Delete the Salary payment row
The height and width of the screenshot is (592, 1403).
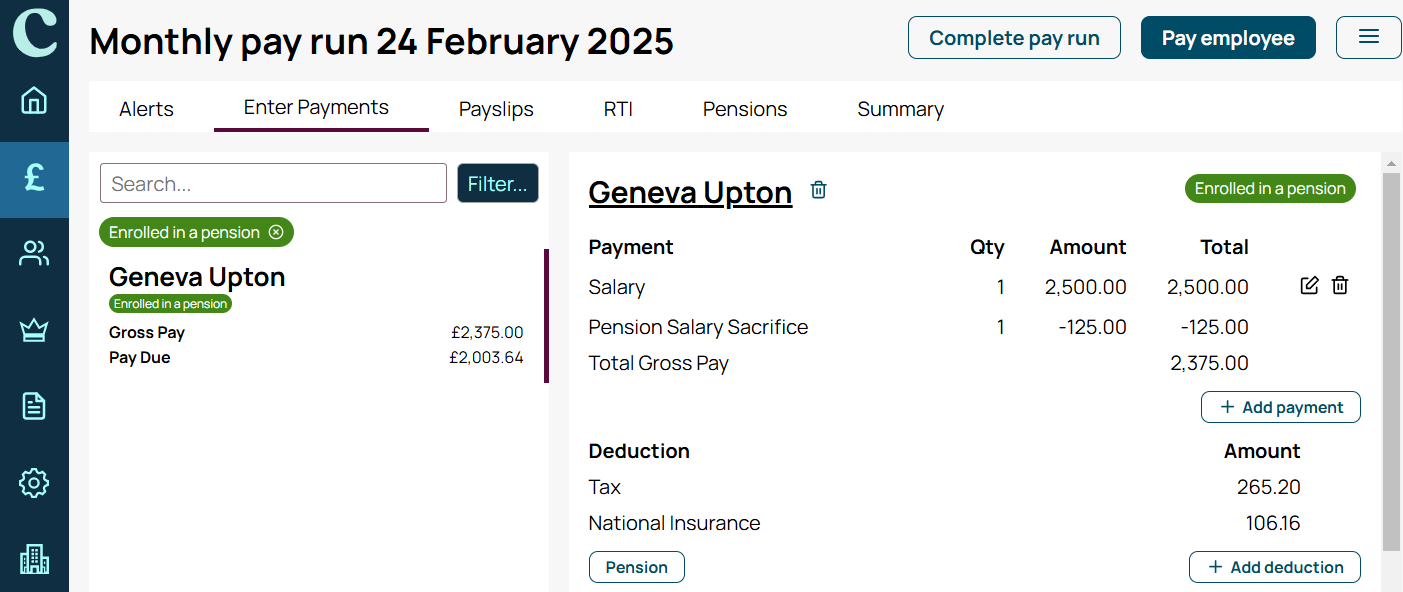pyautogui.click(x=1340, y=286)
